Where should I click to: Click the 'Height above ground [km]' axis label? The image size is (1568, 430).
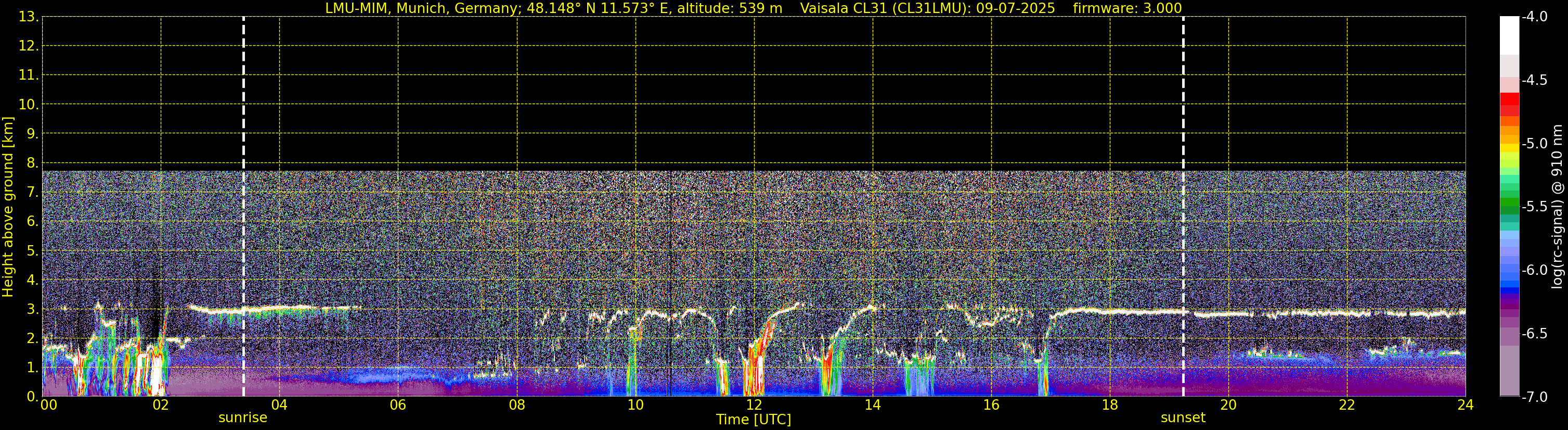tap(8, 207)
